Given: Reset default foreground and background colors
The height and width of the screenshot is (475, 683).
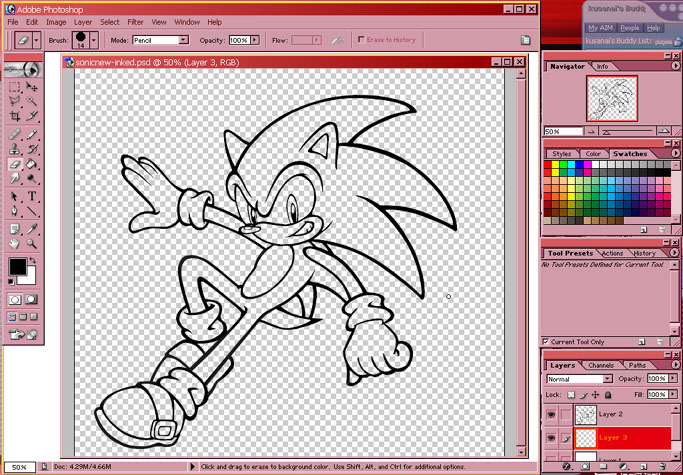Looking at the screenshot, I should pos(11,282).
